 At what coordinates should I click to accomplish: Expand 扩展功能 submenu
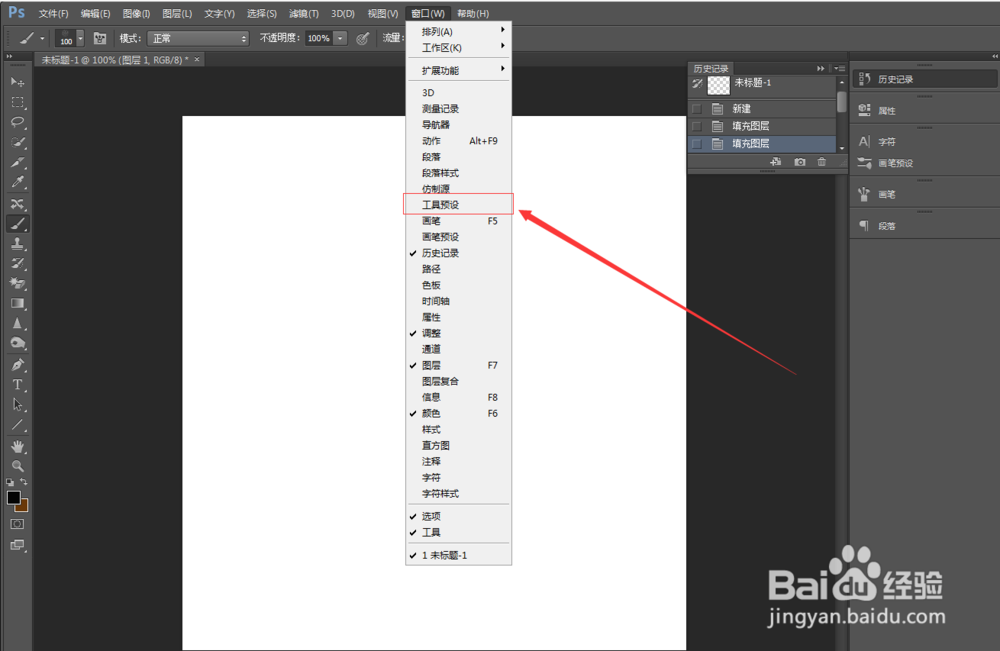click(x=459, y=70)
